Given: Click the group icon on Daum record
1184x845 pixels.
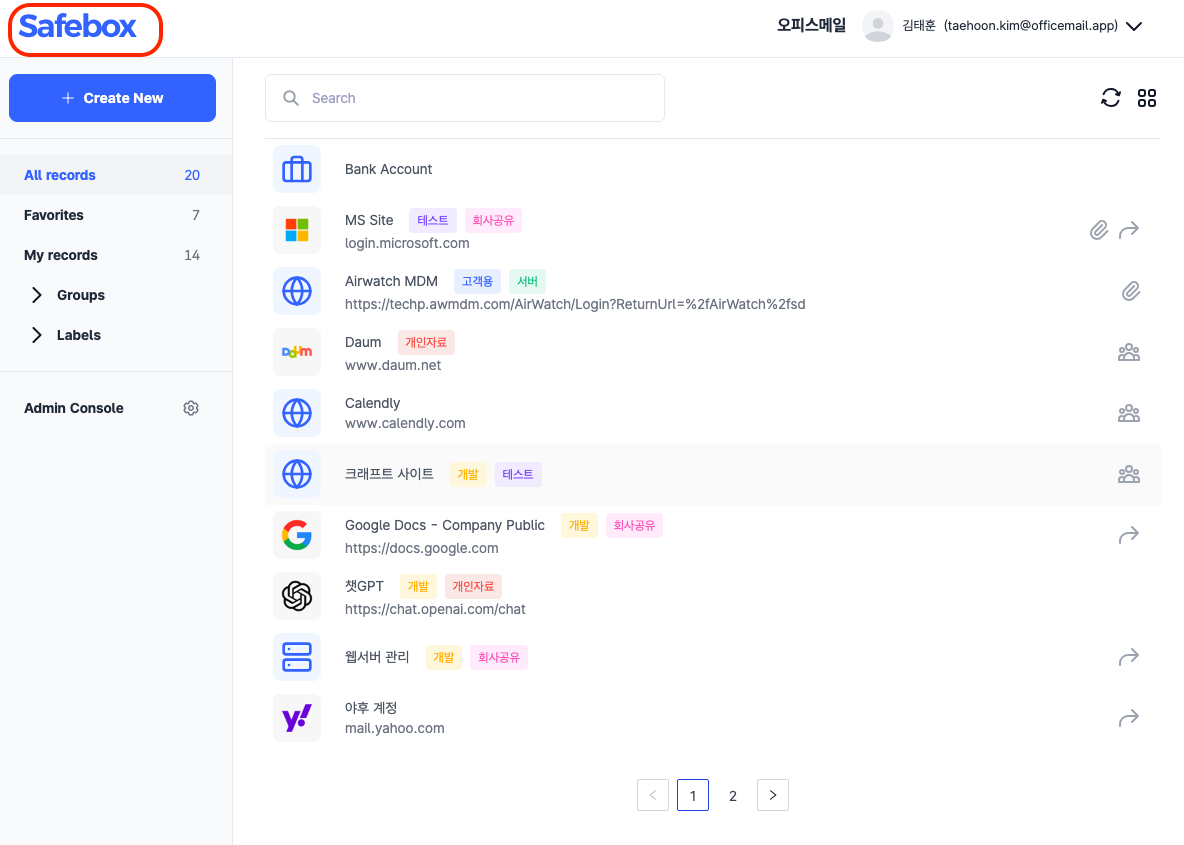Looking at the screenshot, I should point(1129,353).
